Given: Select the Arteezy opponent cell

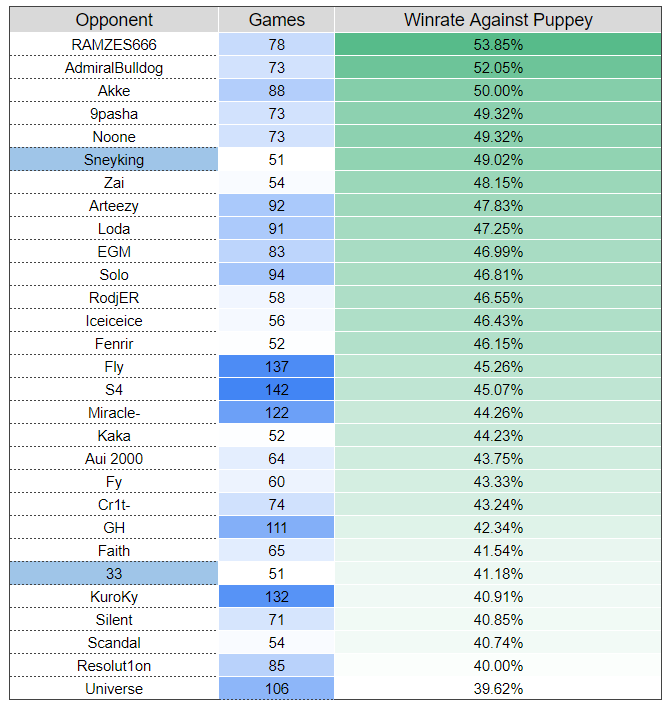Looking at the screenshot, I should (x=114, y=206).
